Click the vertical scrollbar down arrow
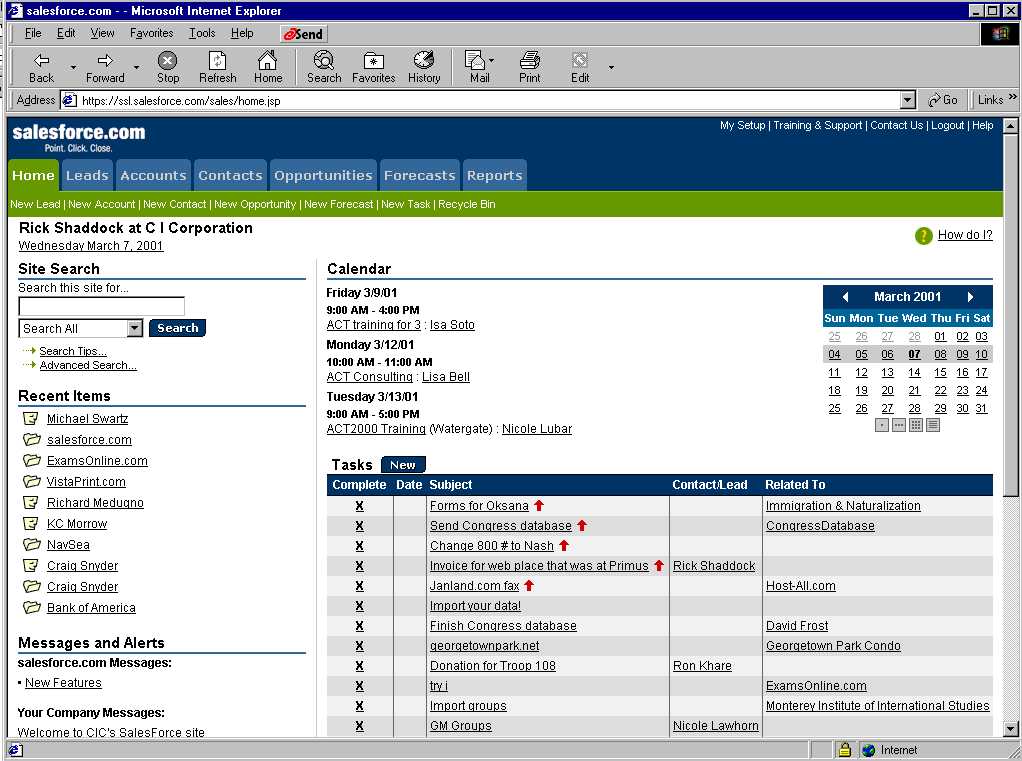The width and height of the screenshot is (1022, 761). pos(1010,729)
